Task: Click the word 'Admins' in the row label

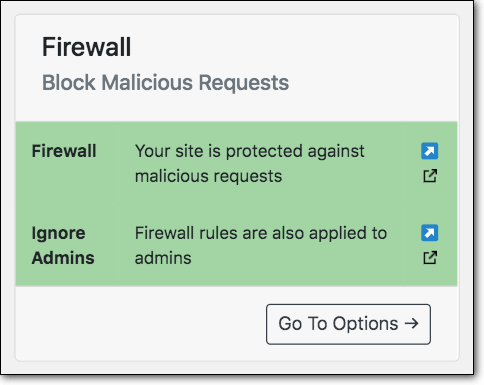Action: click(x=63, y=258)
